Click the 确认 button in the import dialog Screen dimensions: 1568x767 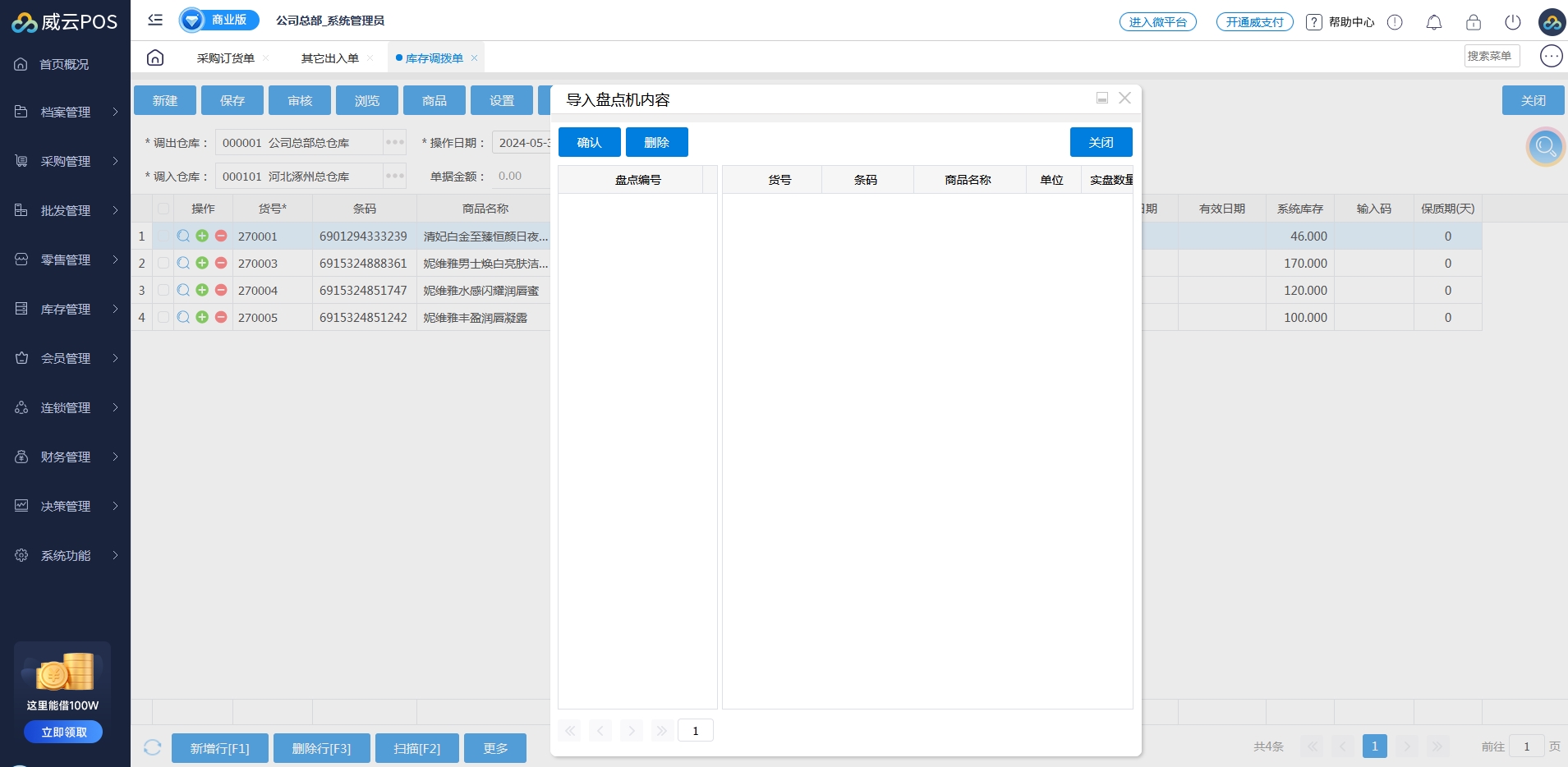pyautogui.click(x=589, y=142)
